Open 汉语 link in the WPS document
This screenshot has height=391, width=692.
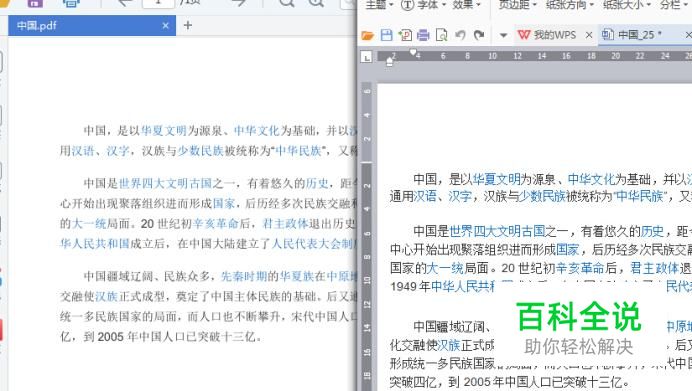click(x=425, y=196)
